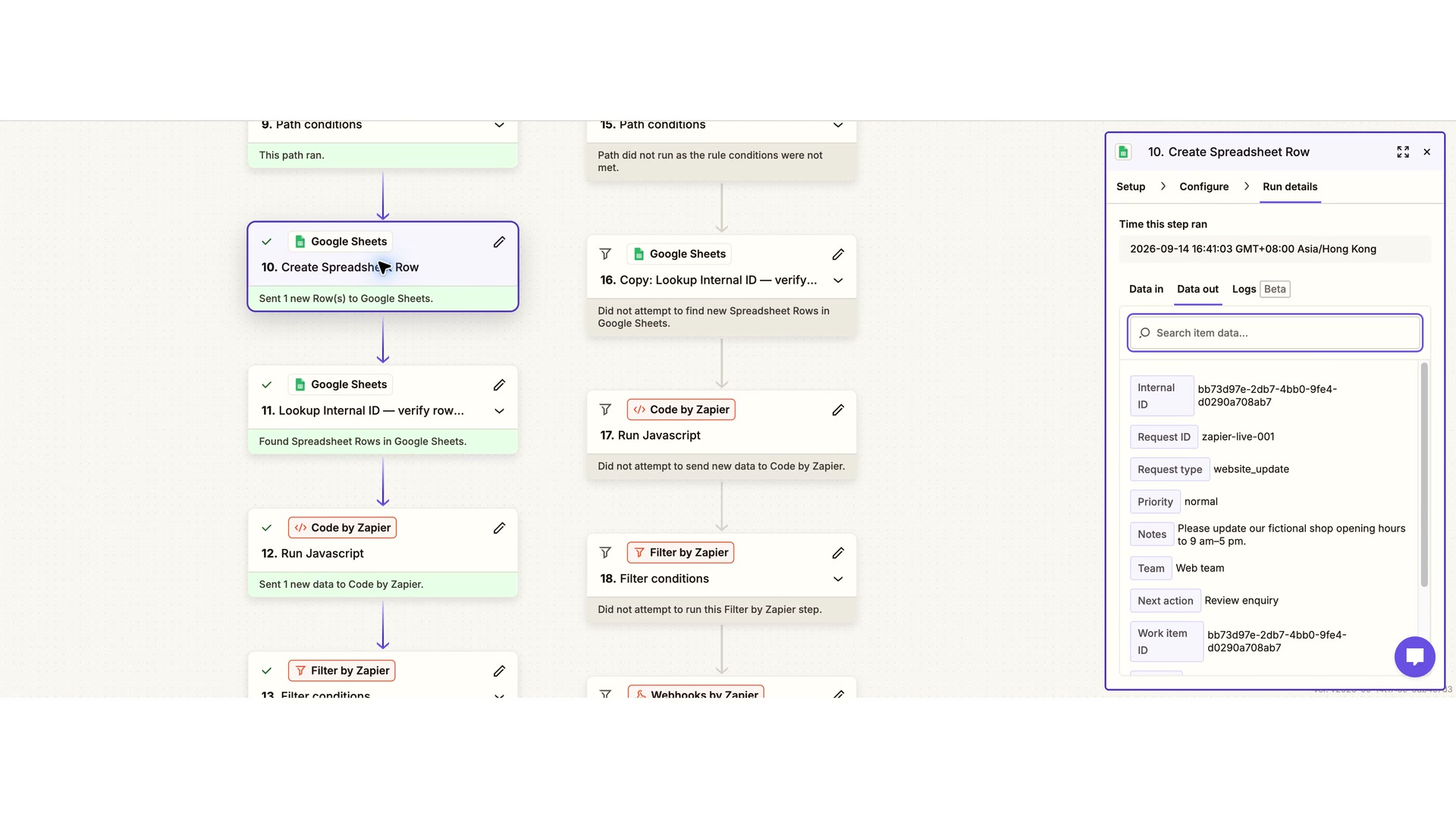The width and height of the screenshot is (1456, 819).
Task: Click the Google Sheets app badge on step 10
Action: coord(340,242)
